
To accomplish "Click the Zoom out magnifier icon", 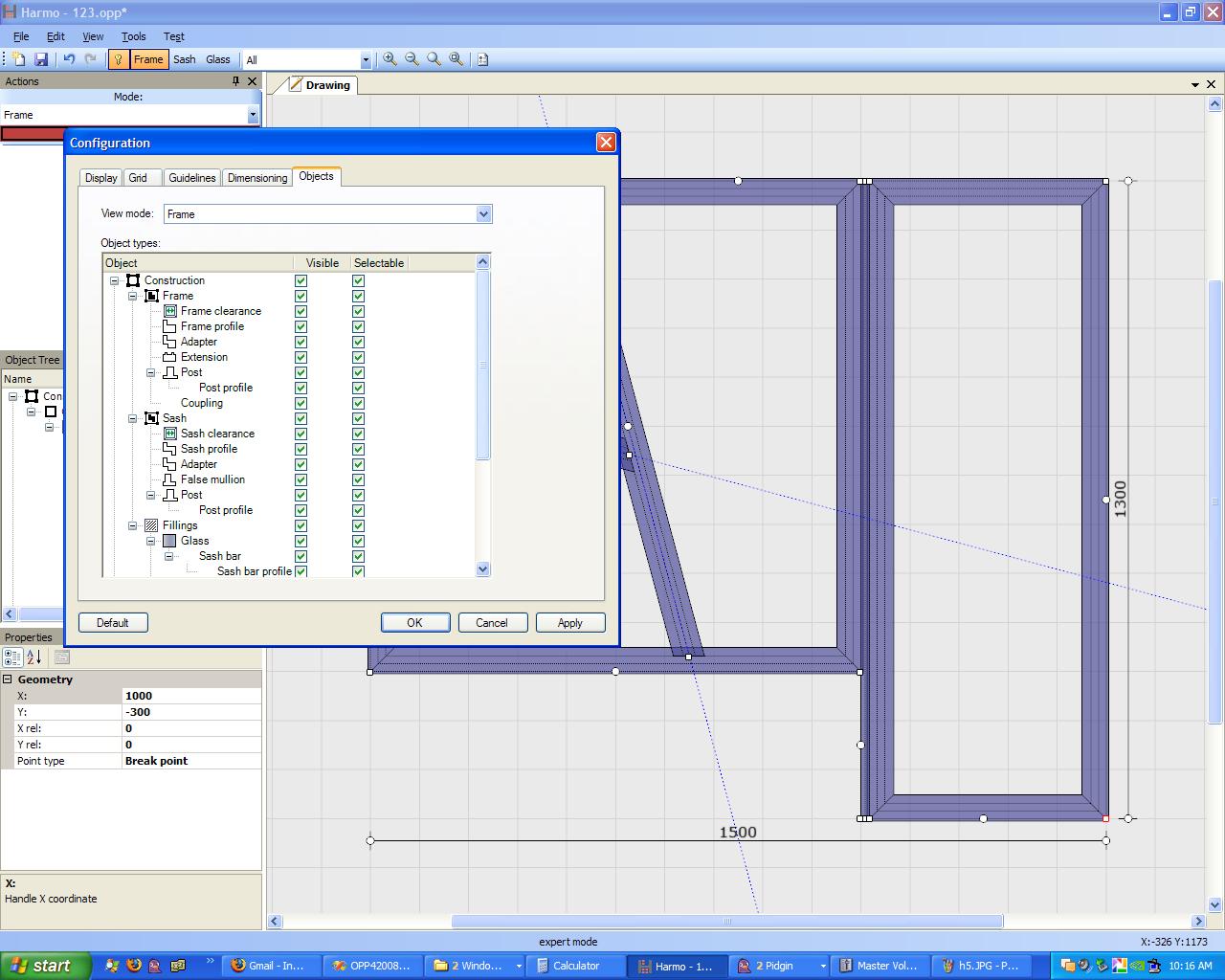I will click(x=412, y=59).
